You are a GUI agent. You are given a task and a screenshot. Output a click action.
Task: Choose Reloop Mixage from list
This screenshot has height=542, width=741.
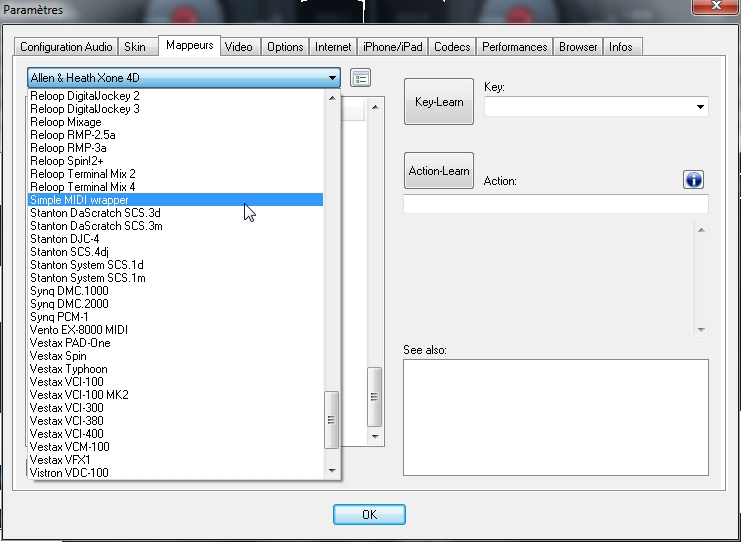[x=175, y=122]
